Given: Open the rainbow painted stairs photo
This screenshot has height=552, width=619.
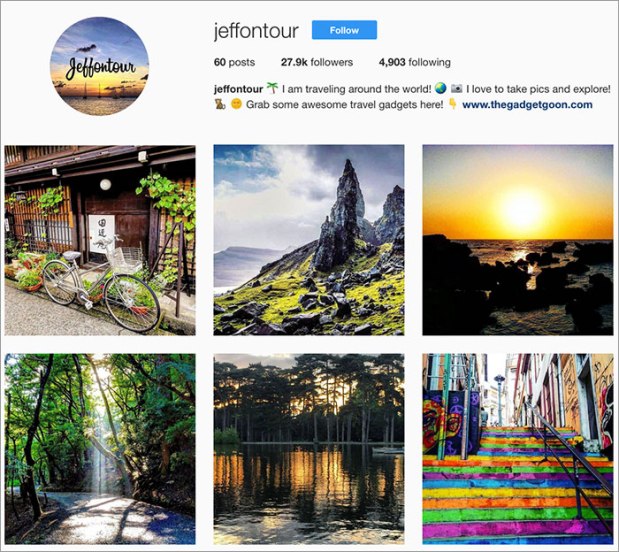Looking at the screenshot, I should (518, 449).
